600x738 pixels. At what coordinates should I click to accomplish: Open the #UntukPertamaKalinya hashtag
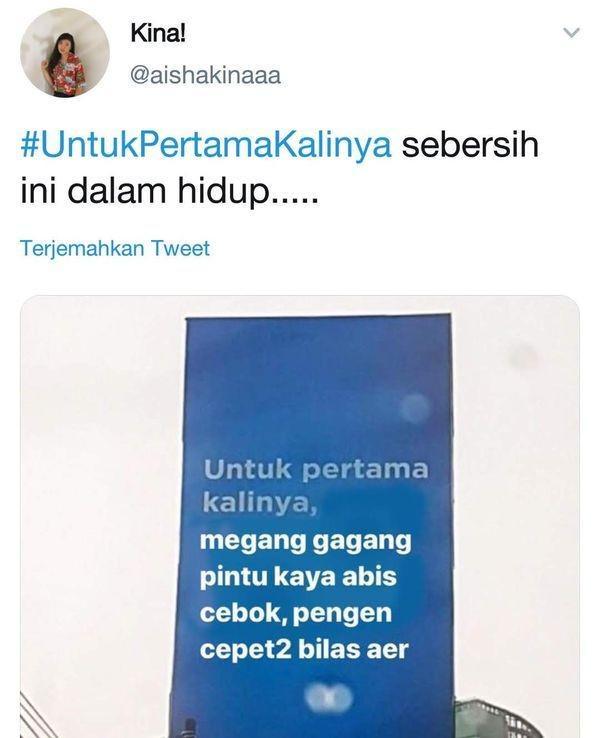pyautogui.click(x=206, y=145)
